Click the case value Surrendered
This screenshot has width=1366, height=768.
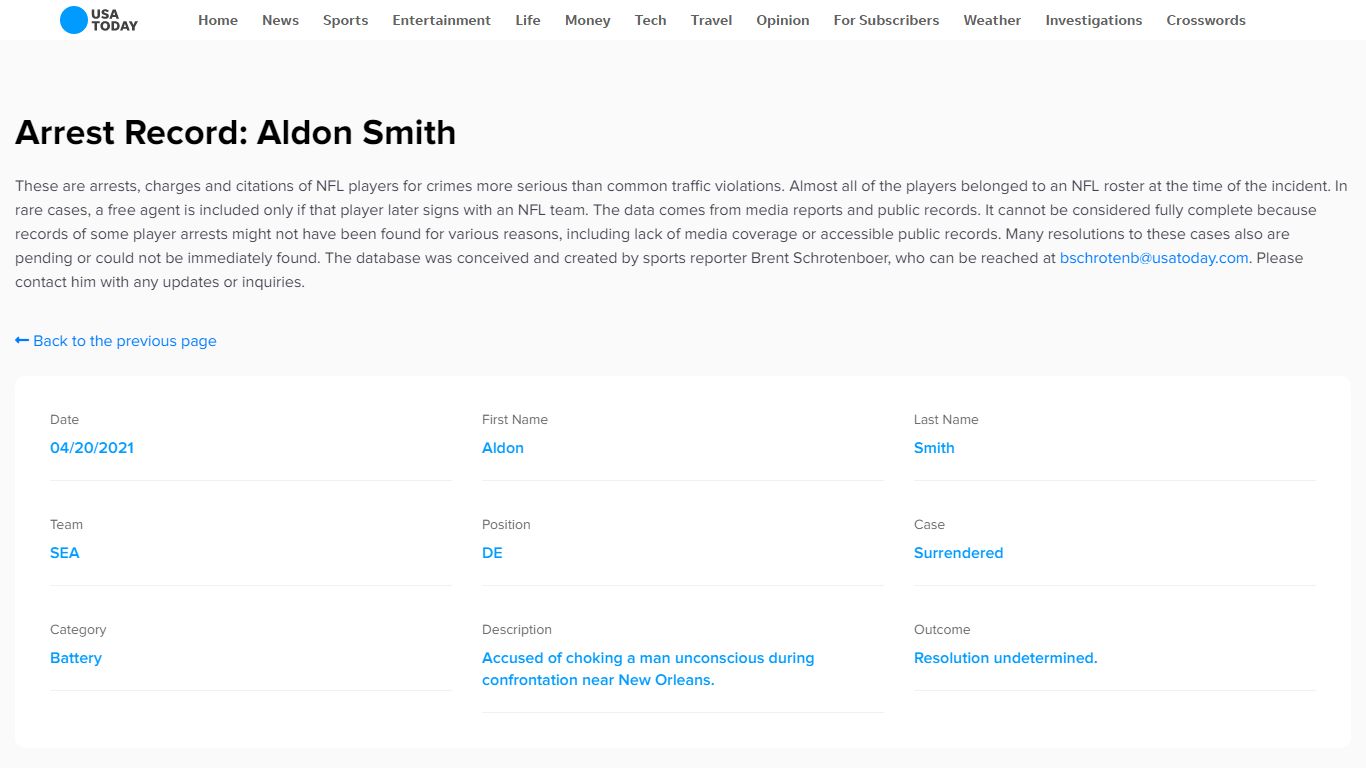point(958,553)
